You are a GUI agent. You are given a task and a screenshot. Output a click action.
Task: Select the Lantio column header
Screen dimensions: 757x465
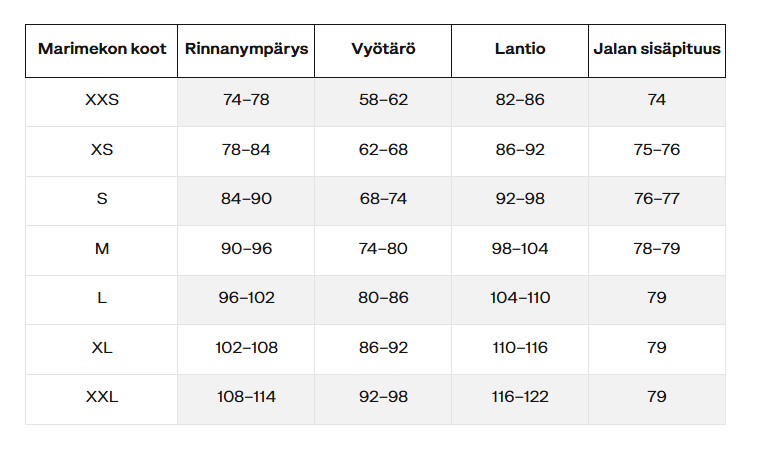(x=520, y=49)
